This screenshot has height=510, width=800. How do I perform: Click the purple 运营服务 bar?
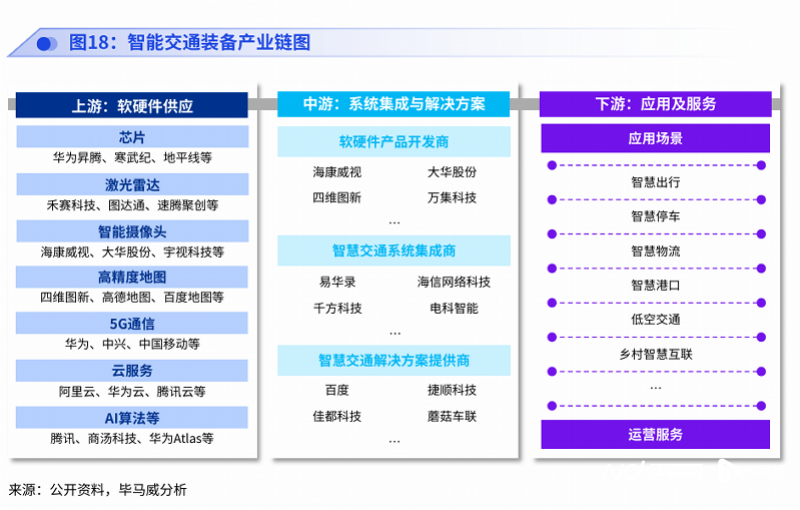656,435
